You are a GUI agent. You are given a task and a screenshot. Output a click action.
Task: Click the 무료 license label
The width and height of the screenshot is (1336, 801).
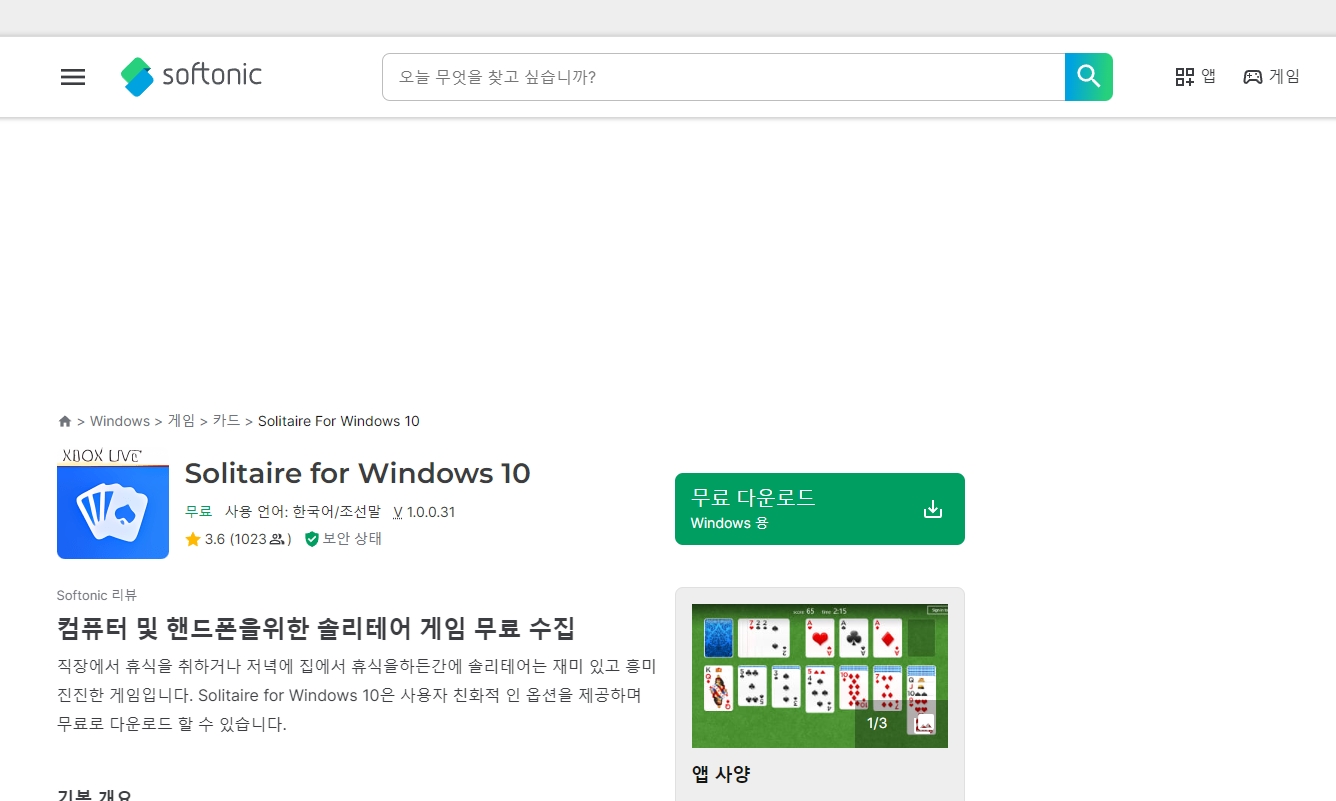click(199, 511)
